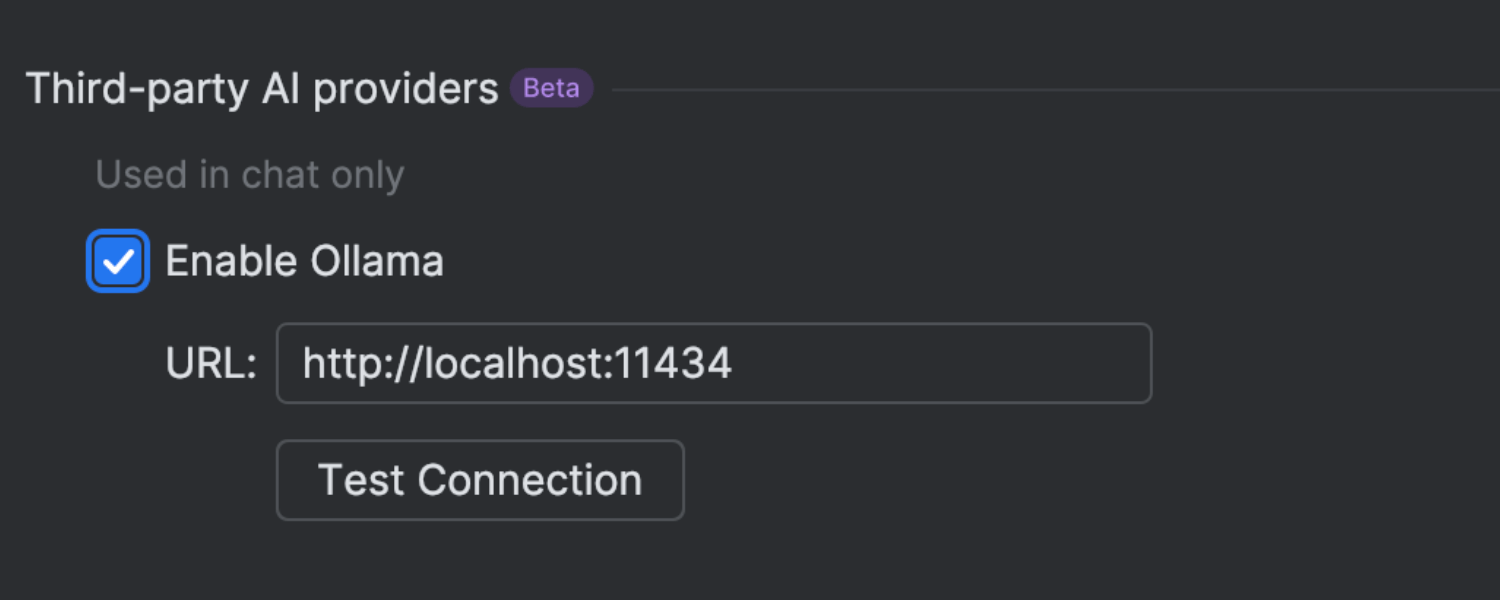The height and width of the screenshot is (600, 1500).
Task: Select the Third-party AI providers section heading
Action: pos(262,90)
